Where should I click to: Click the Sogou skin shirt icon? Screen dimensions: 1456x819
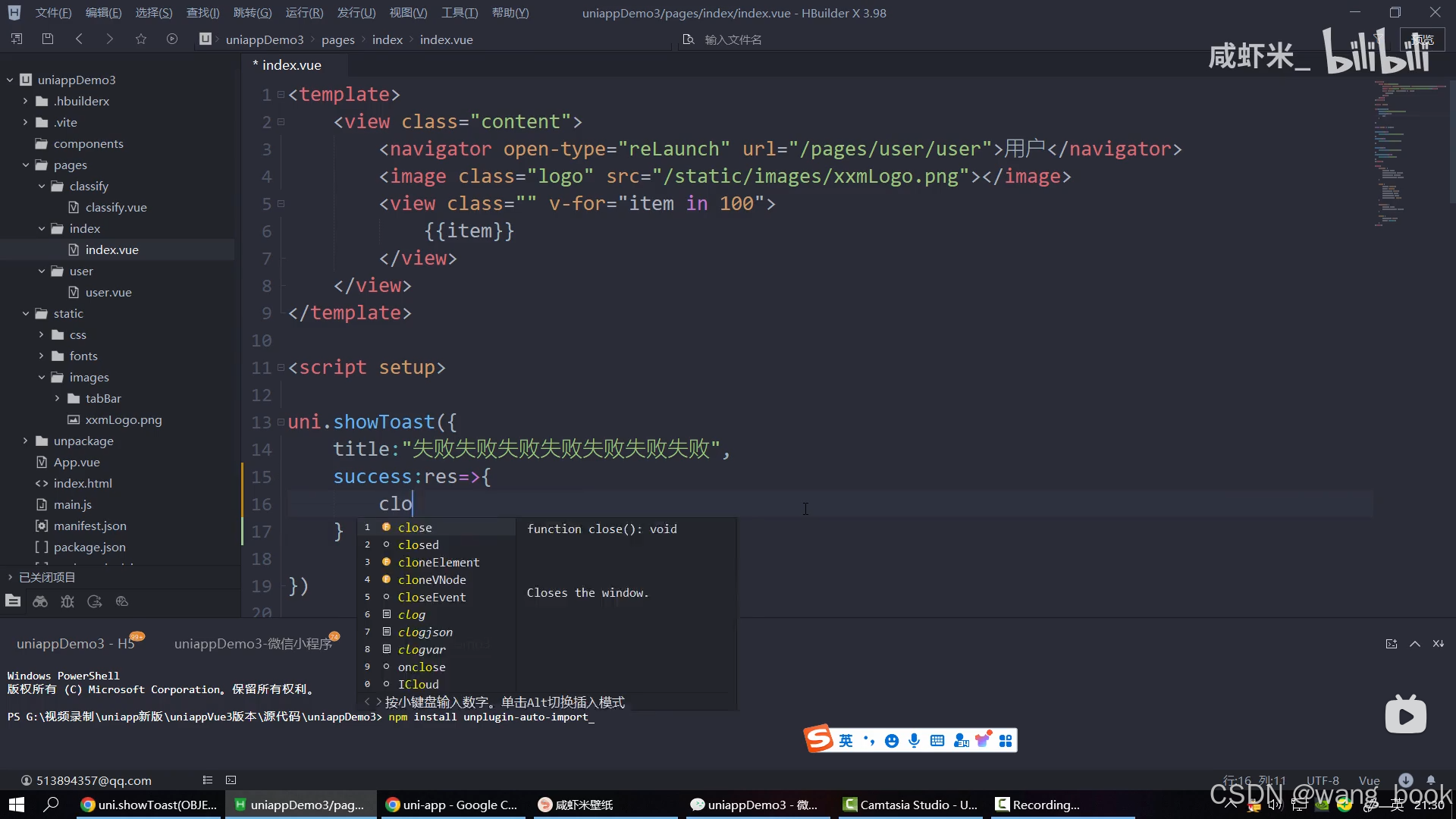(x=983, y=740)
